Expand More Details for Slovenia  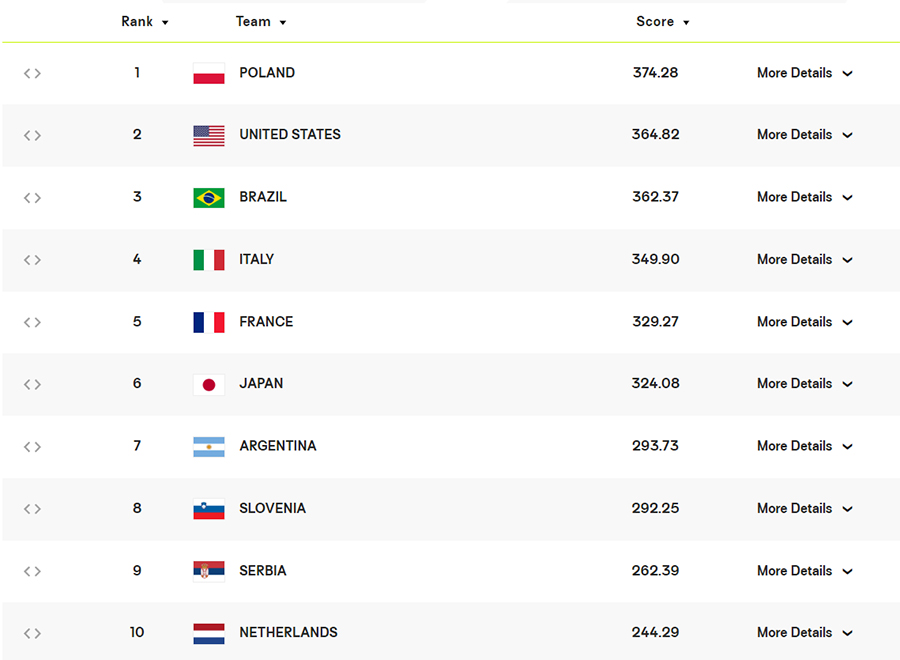coord(805,508)
